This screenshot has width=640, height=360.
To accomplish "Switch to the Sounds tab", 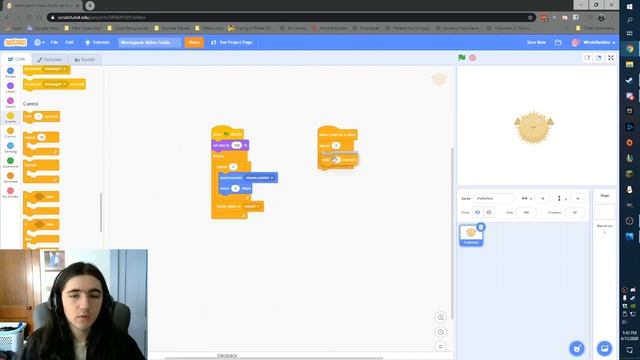I will coord(84,60).
